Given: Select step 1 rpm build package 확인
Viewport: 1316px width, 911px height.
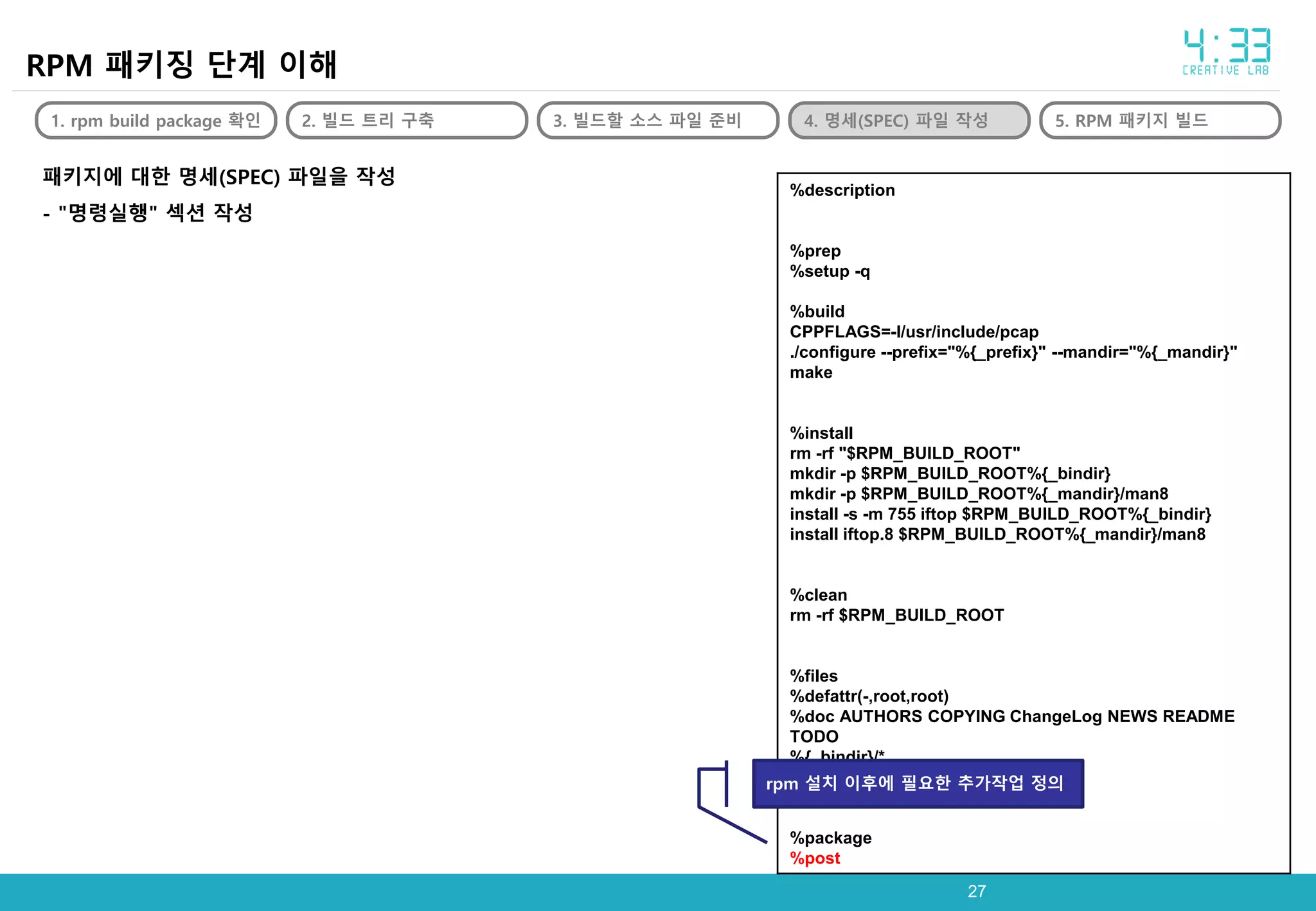Looking at the screenshot, I should pos(156,121).
